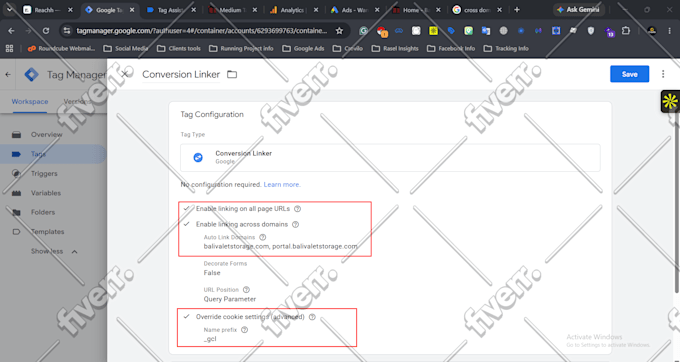
Task: Click the Variables brick icon in sidebar
Action: pyautogui.click(x=16, y=193)
